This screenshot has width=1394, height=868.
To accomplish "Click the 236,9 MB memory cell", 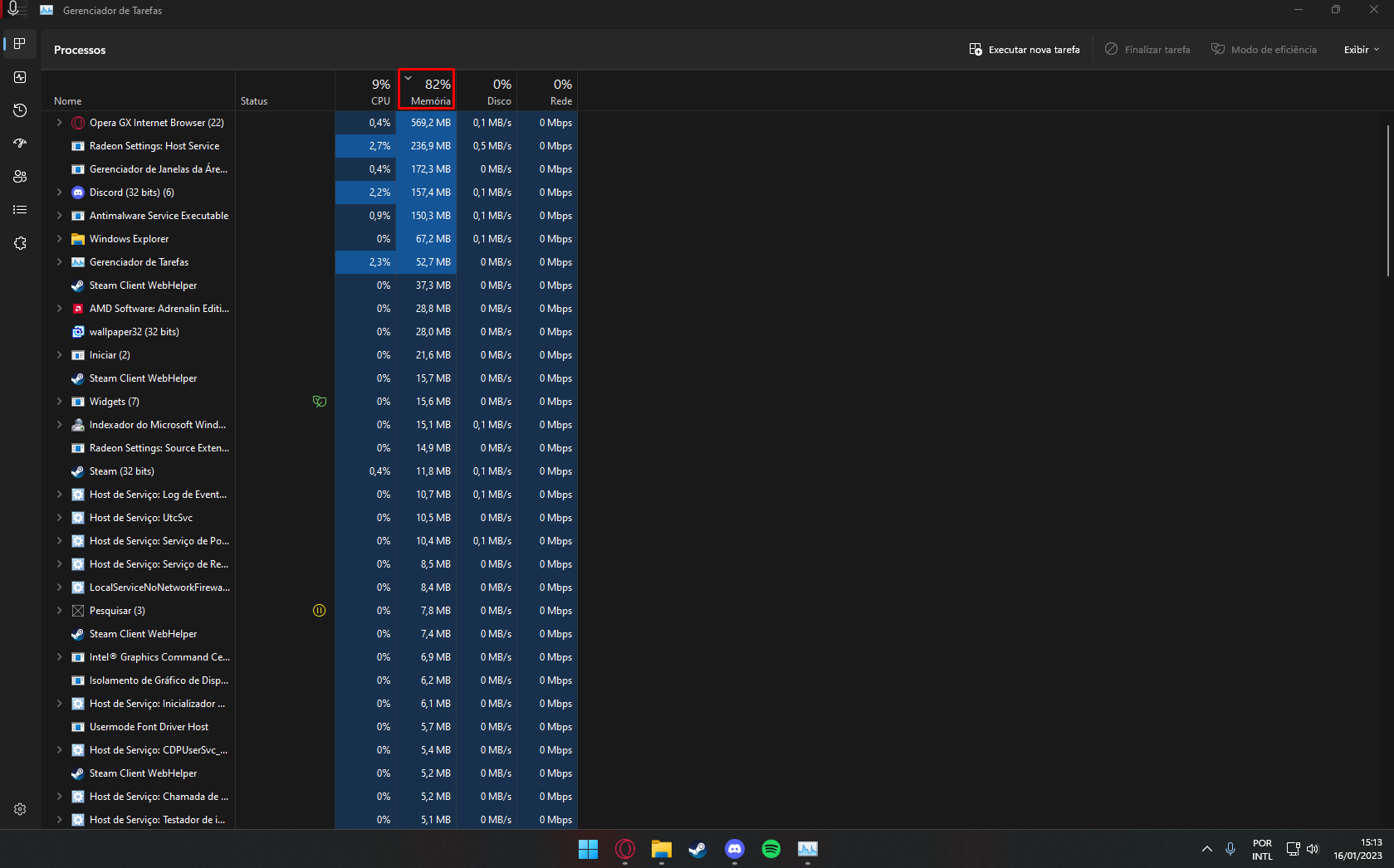I will point(427,146).
